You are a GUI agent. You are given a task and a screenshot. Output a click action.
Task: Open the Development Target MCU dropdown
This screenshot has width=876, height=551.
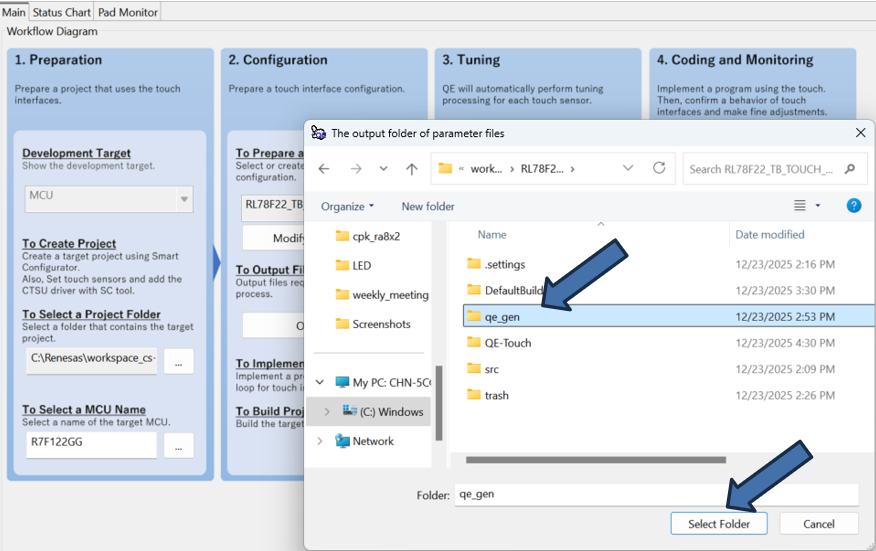click(x=183, y=199)
